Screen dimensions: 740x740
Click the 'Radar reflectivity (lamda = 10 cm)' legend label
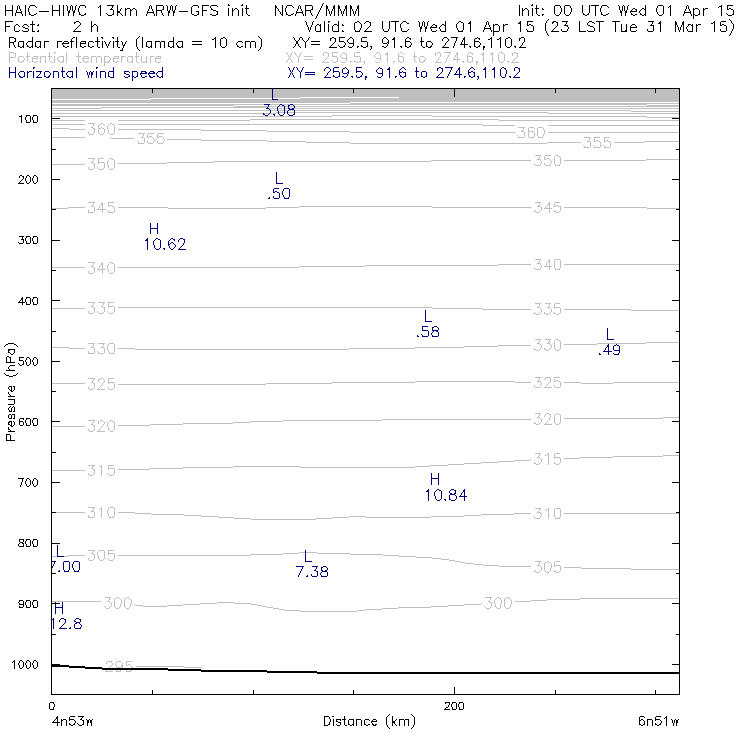(x=135, y=43)
